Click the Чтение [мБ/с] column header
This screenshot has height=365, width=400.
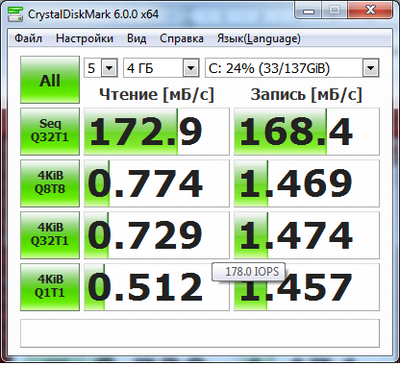[156, 95]
